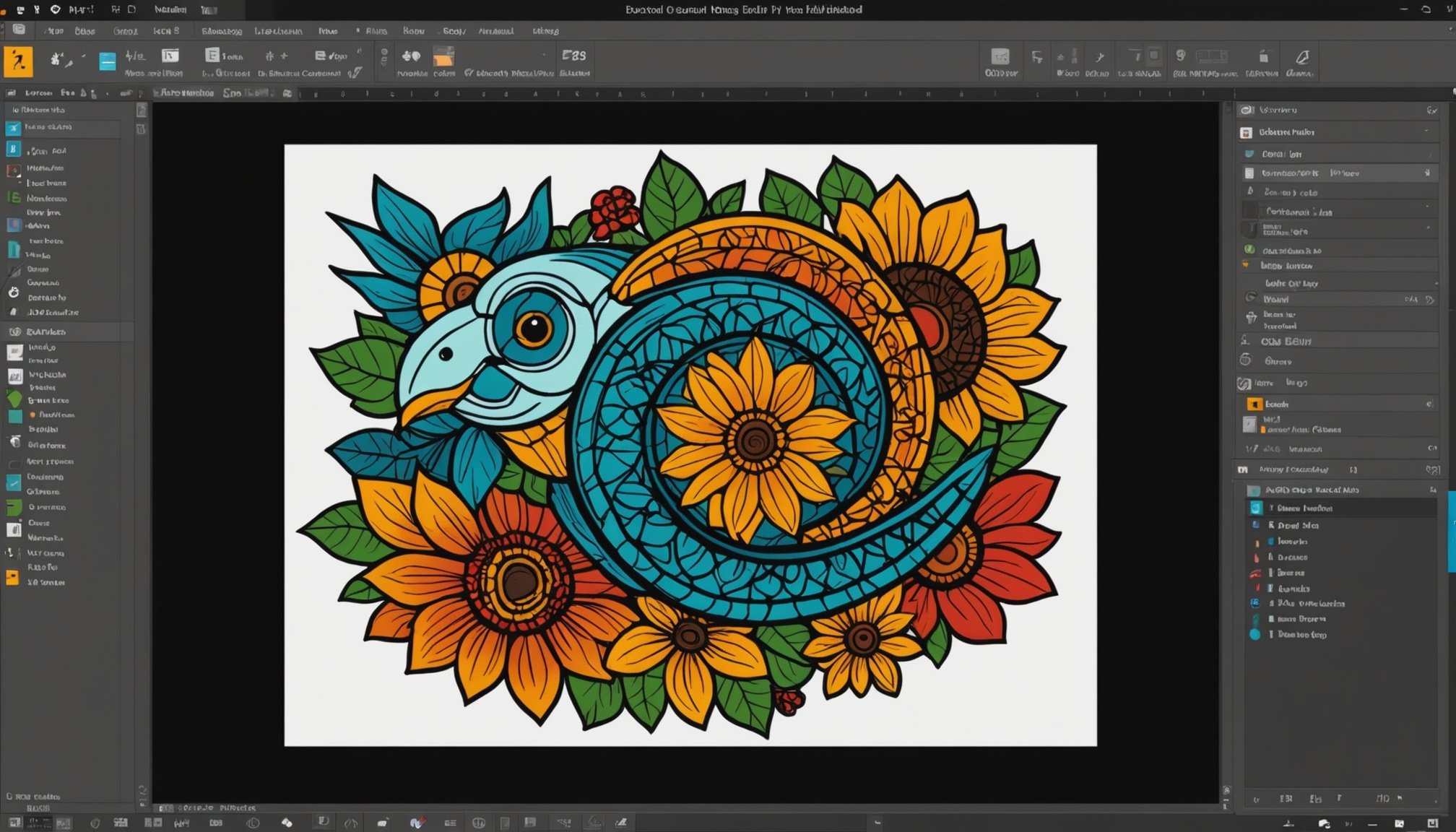The height and width of the screenshot is (832, 1456).
Task: Open the 'Arvdoud' menu in the menu bar
Action: [x=495, y=31]
